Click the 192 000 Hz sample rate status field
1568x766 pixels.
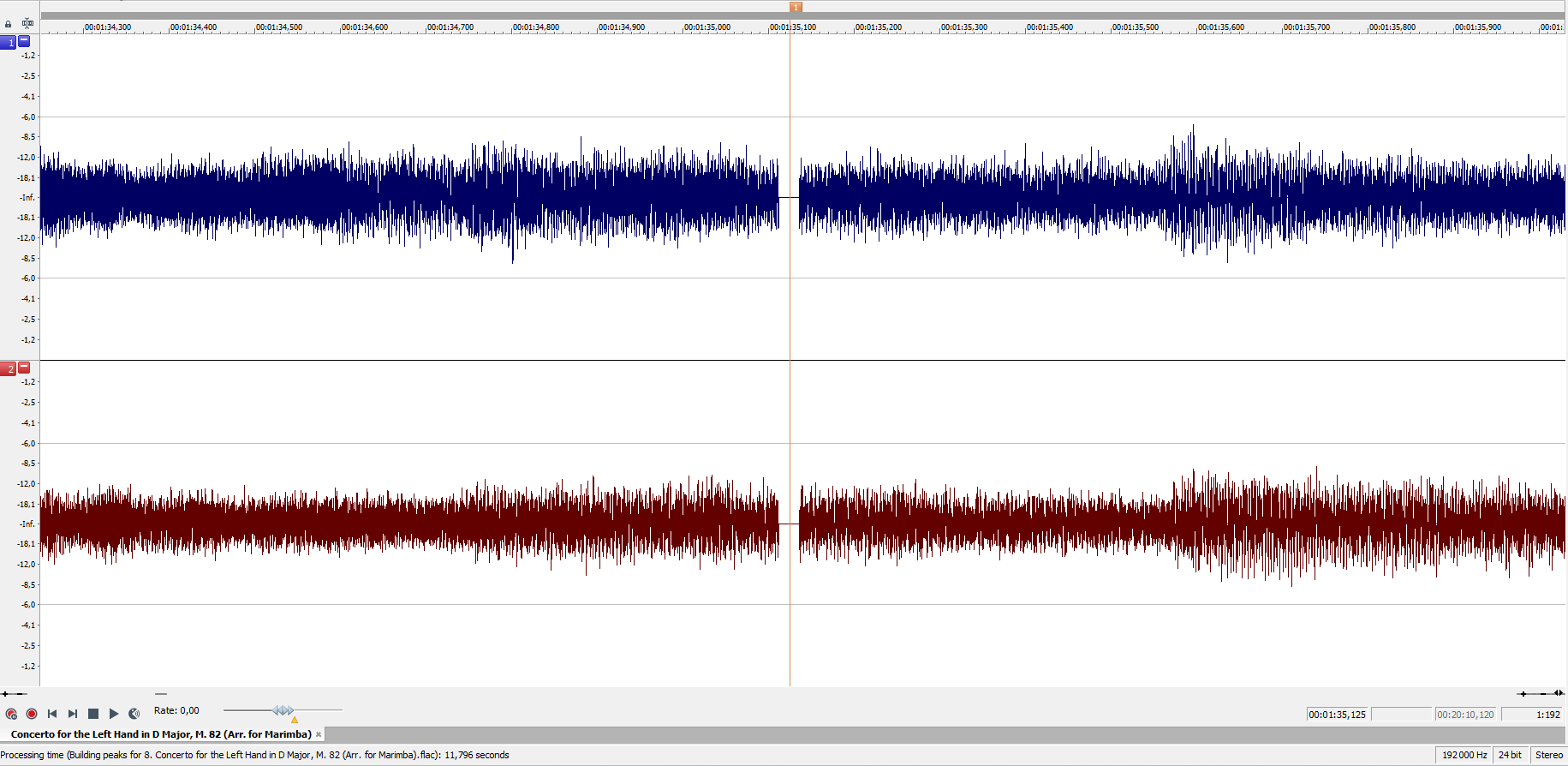point(1464,755)
